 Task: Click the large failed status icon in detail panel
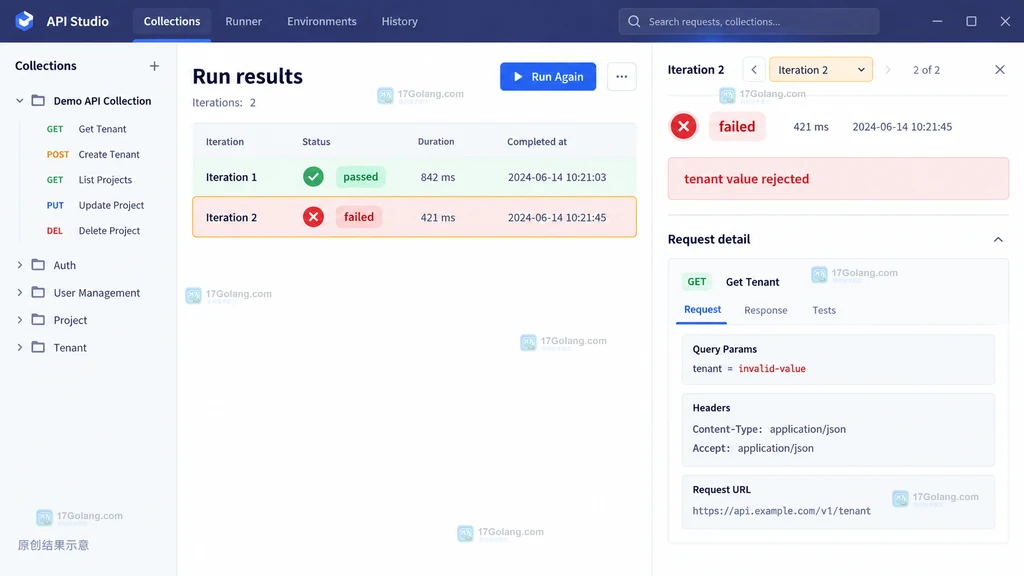[684, 127]
